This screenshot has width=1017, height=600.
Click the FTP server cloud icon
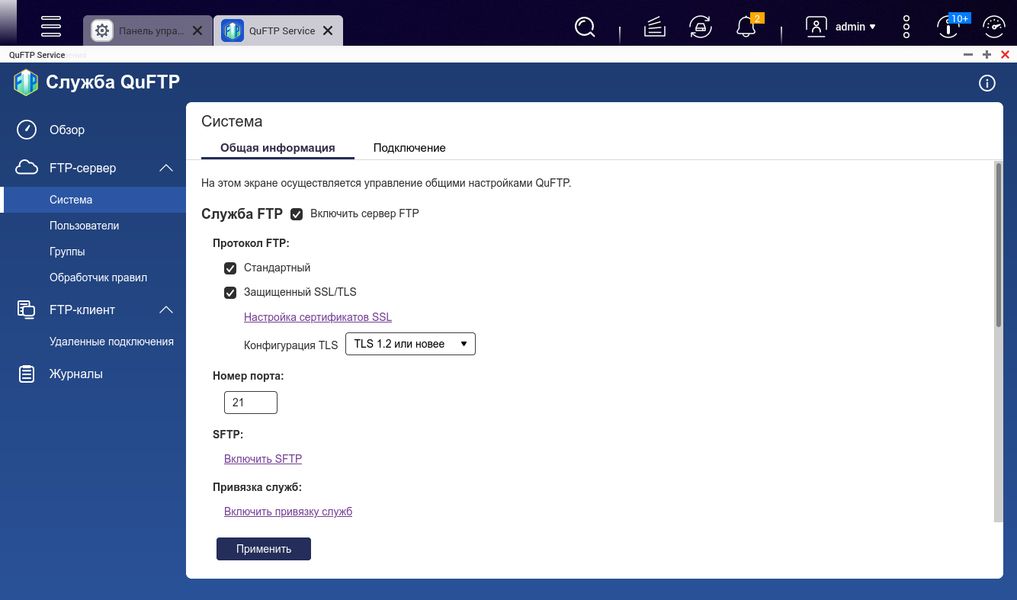coord(27,167)
